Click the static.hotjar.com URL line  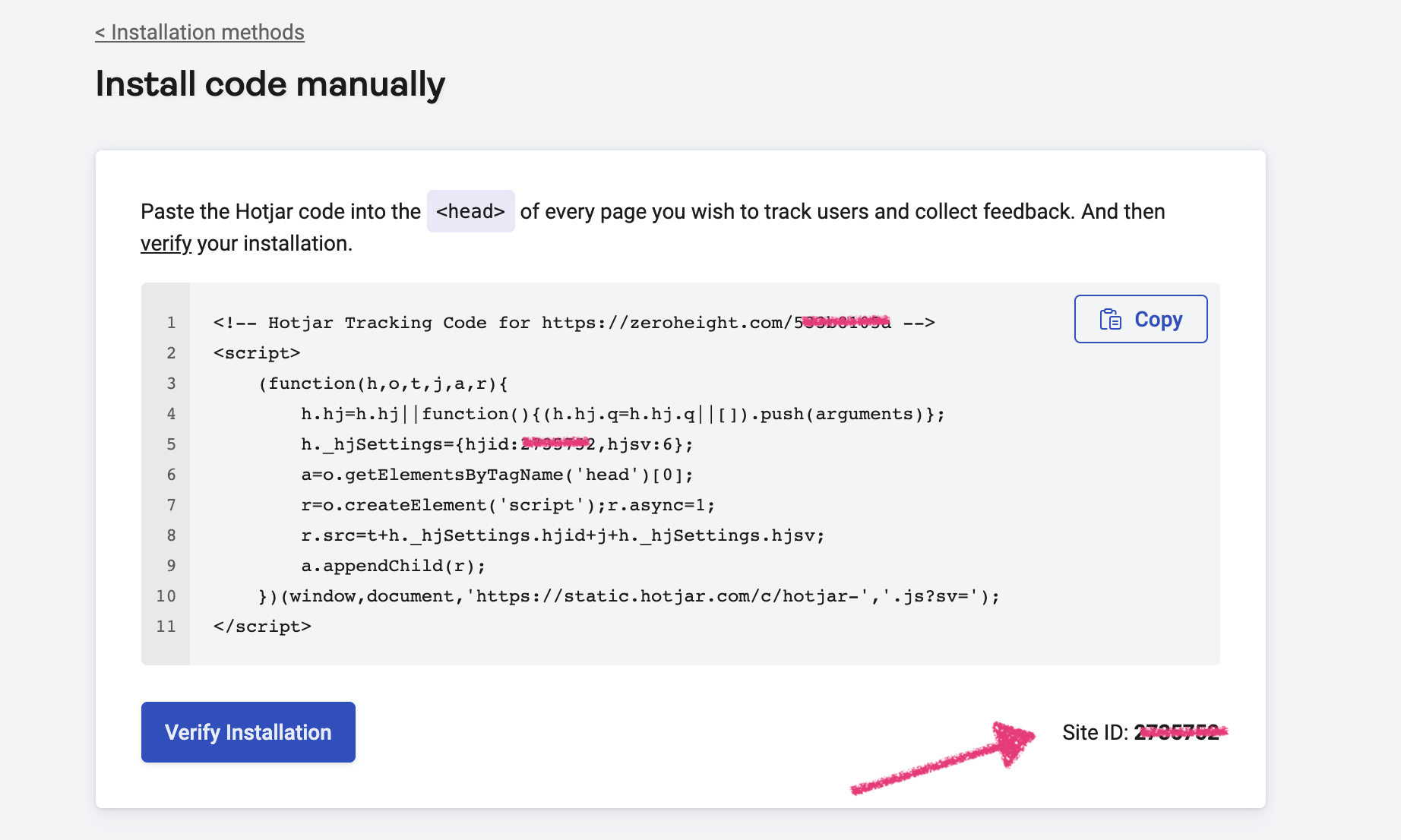click(x=629, y=596)
